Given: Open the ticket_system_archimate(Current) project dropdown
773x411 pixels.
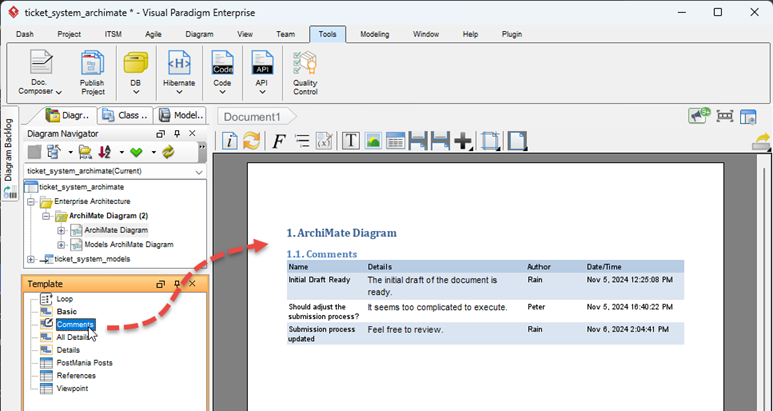Looking at the screenshot, I should coord(199,171).
